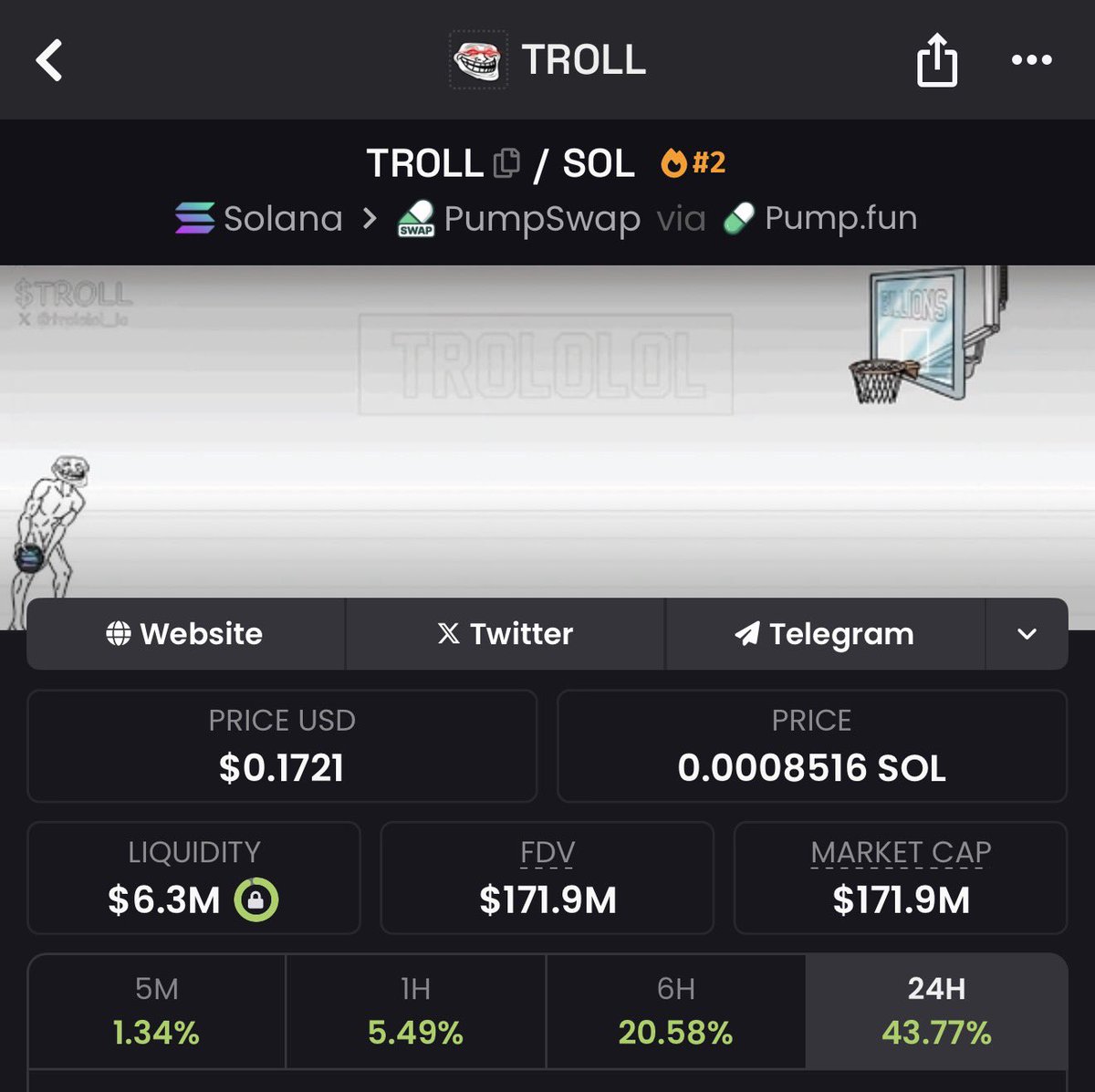Image resolution: width=1095 pixels, height=1092 pixels.
Task: Tap the Solana chain logo
Action: (194, 219)
